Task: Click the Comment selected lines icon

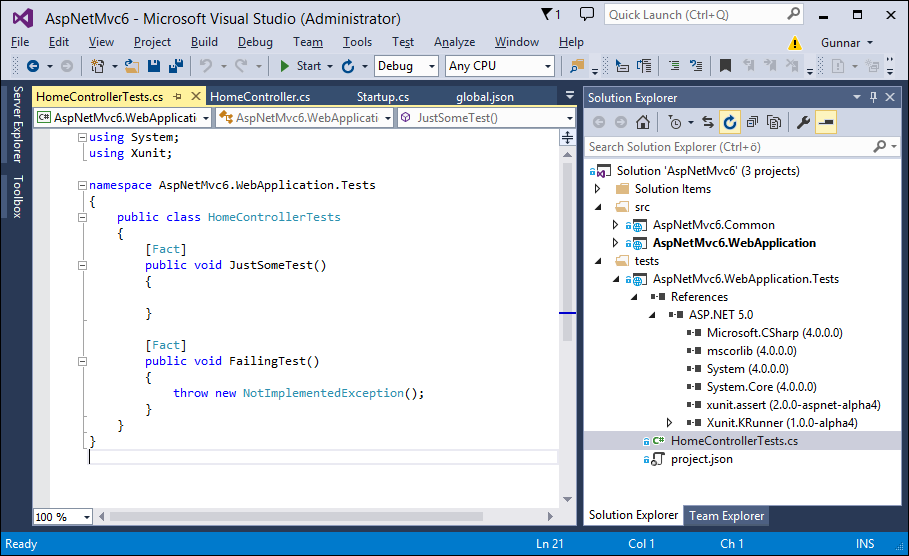Action: pos(674,66)
